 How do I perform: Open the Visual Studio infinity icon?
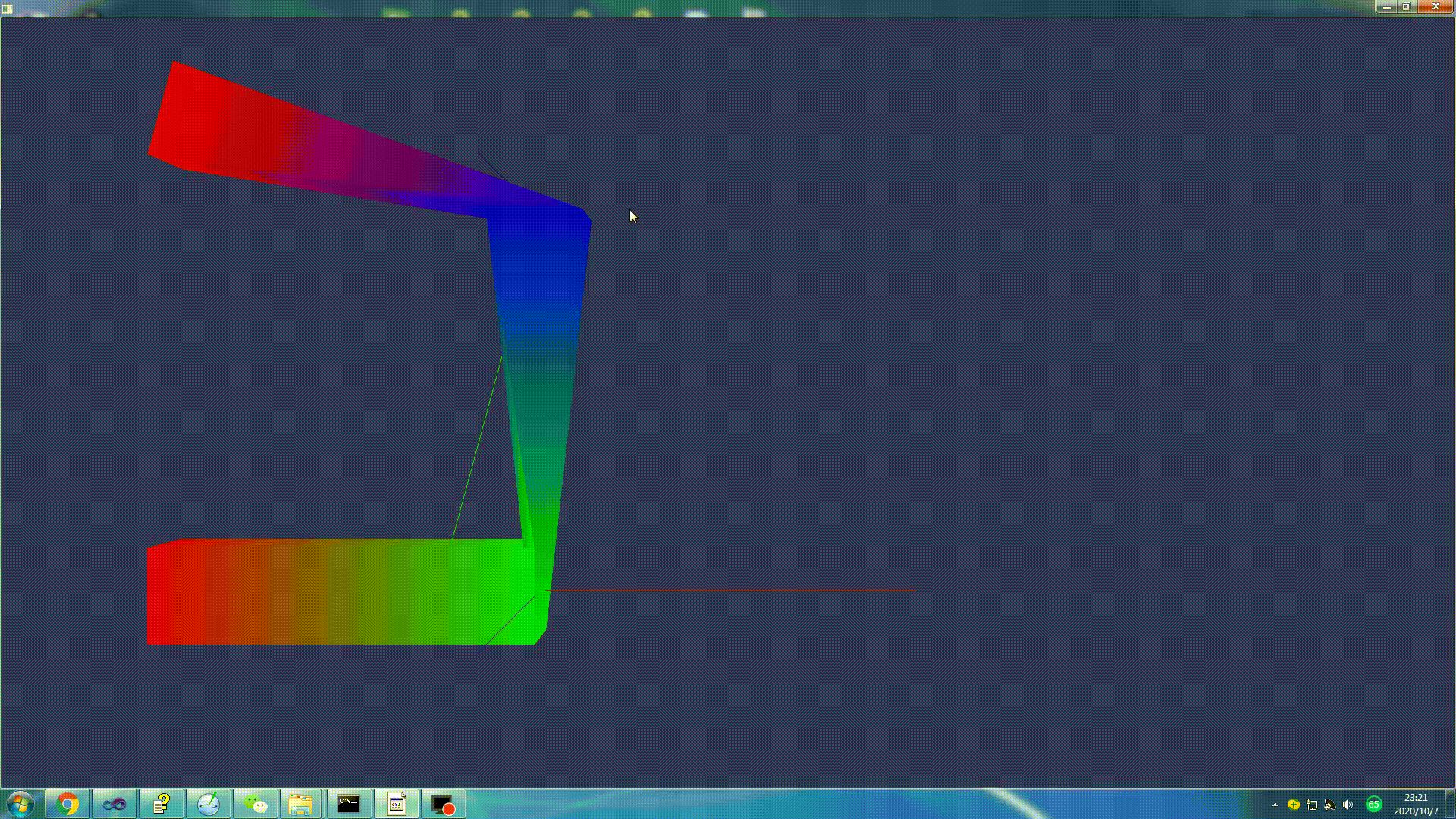pyautogui.click(x=115, y=804)
